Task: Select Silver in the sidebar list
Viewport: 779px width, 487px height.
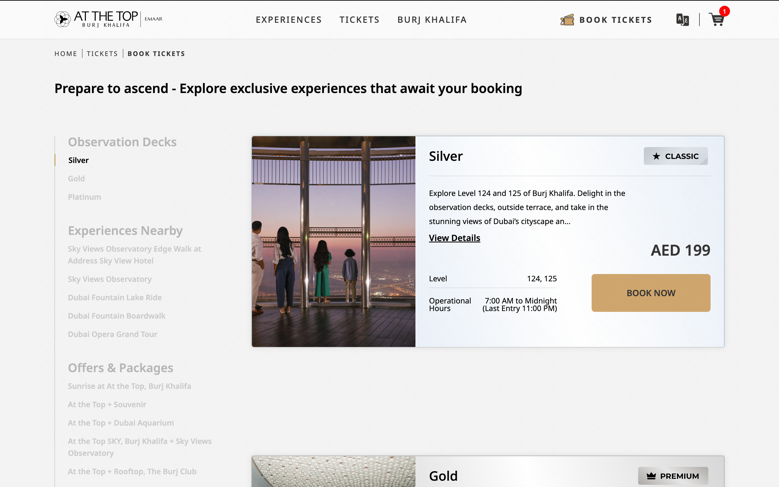Action: [x=78, y=160]
